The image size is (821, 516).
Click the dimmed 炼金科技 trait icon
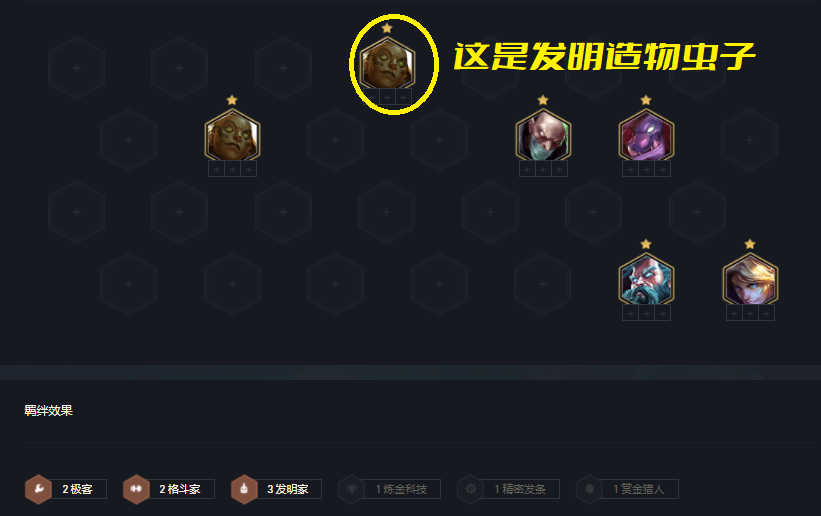point(351,489)
